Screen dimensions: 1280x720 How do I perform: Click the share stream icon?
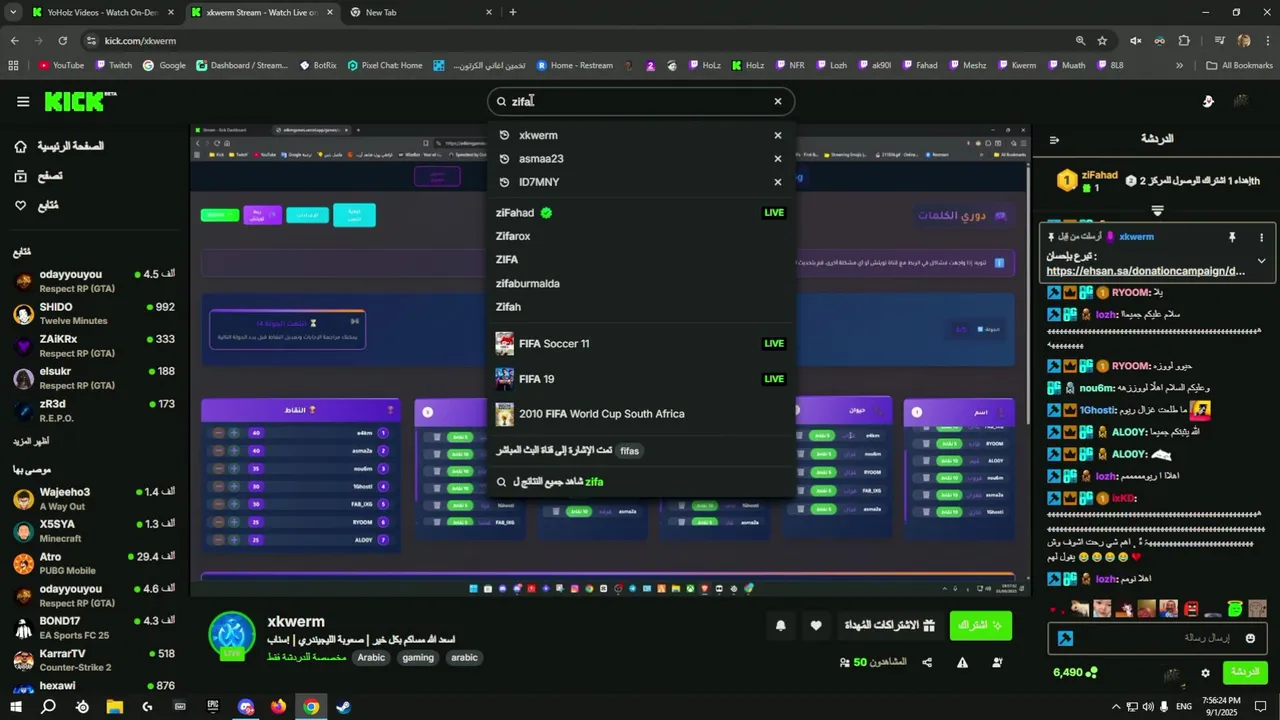point(927,662)
